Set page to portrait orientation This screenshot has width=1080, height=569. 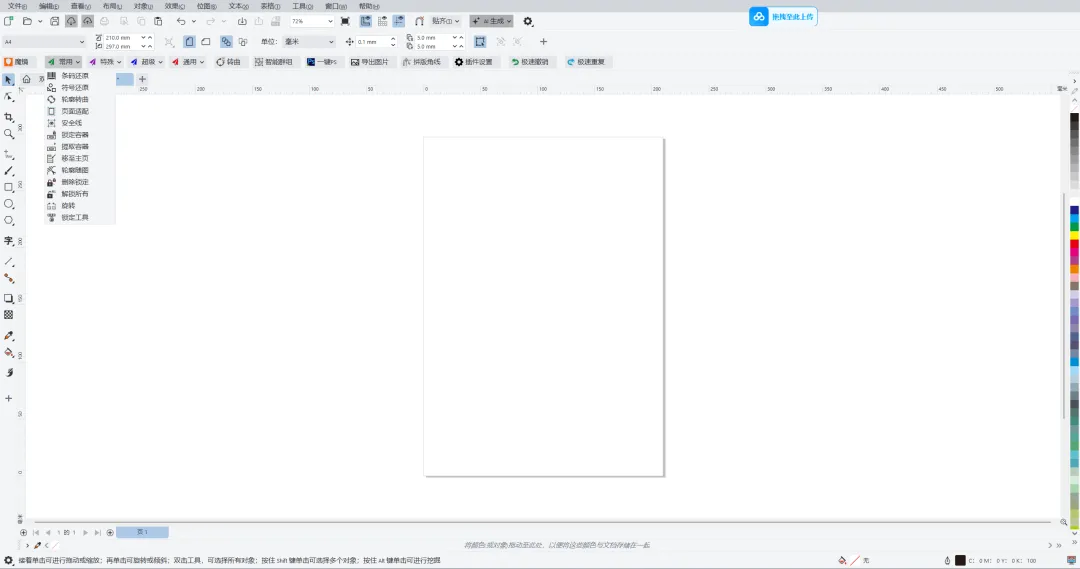coord(189,42)
